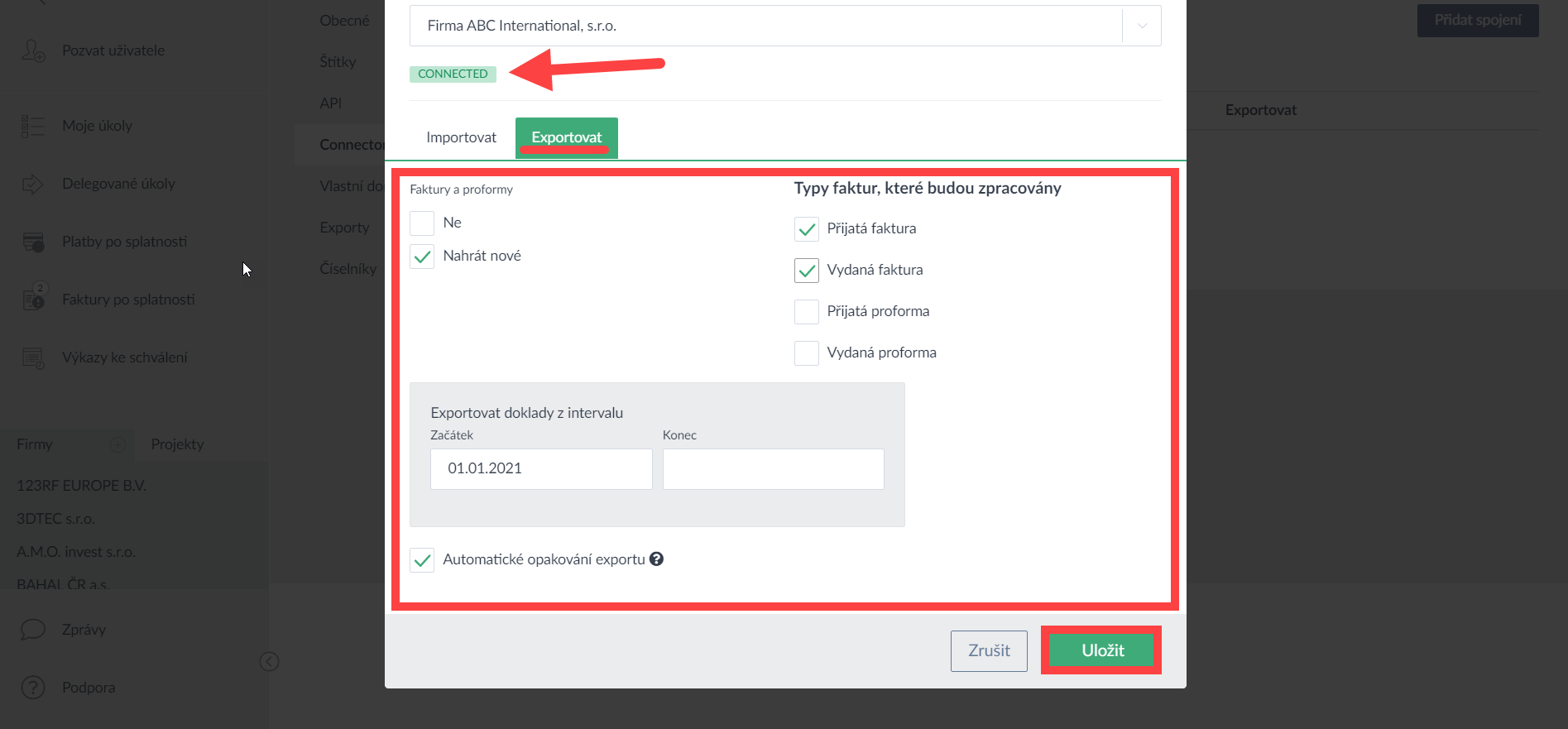Click Faktury po splatnosti icon
Viewport: 1568px width, 729px height.
pyautogui.click(x=34, y=298)
